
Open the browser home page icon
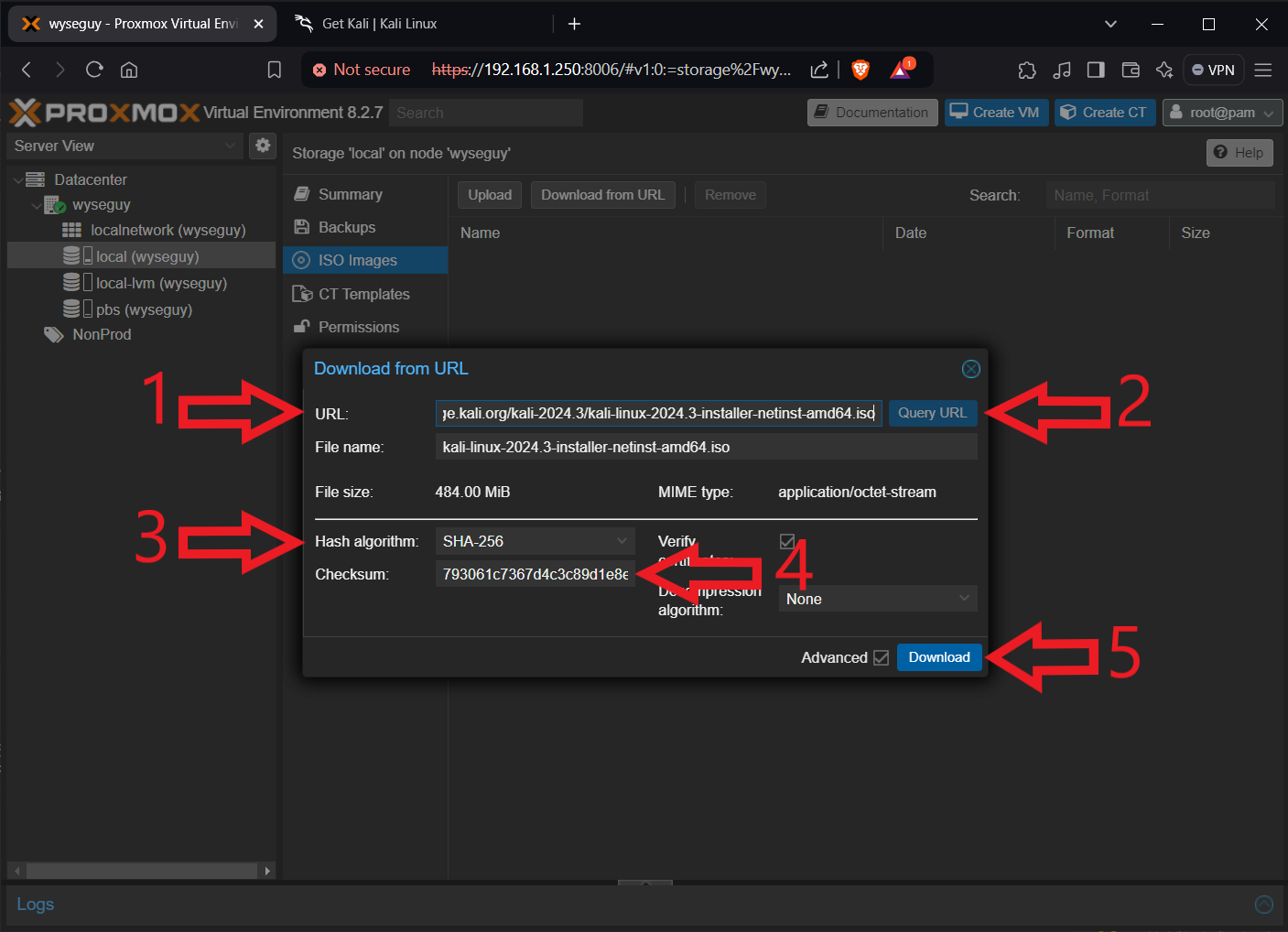tap(129, 70)
